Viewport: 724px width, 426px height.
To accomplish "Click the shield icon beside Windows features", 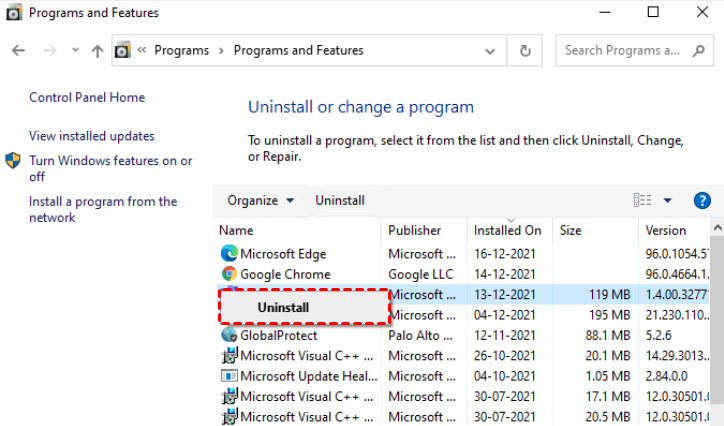I will coord(13,161).
